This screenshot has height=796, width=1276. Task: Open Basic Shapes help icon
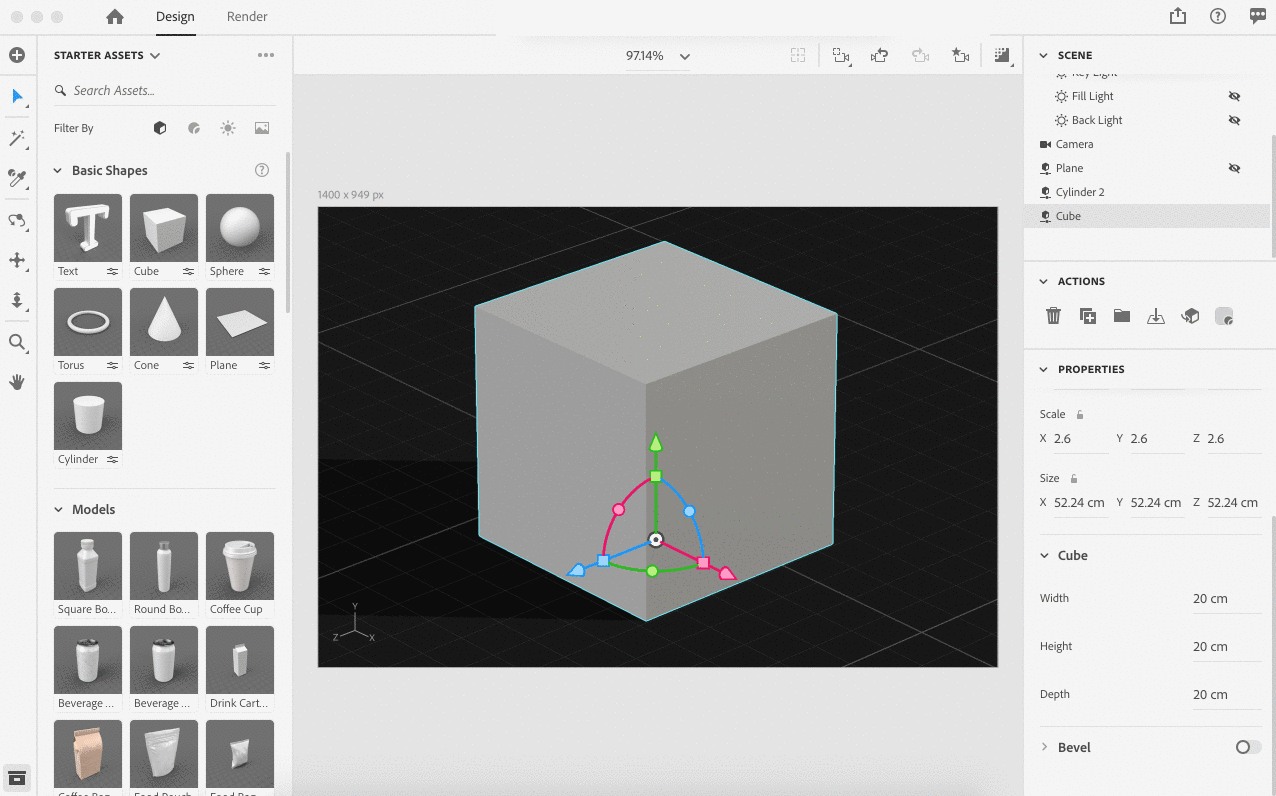262,170
